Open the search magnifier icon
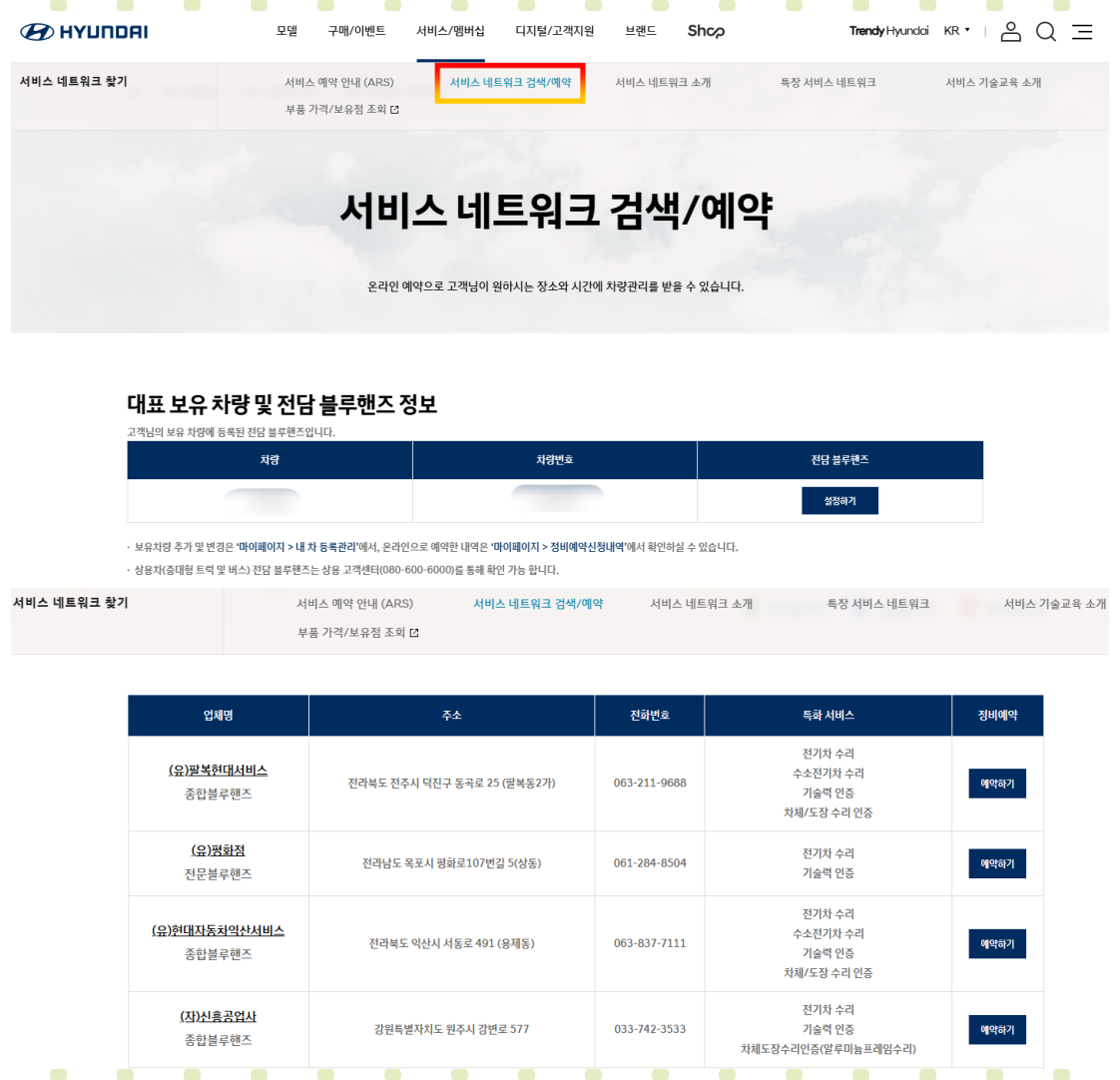This screenshot has width=1120, height=1080. coord(1046,31)
